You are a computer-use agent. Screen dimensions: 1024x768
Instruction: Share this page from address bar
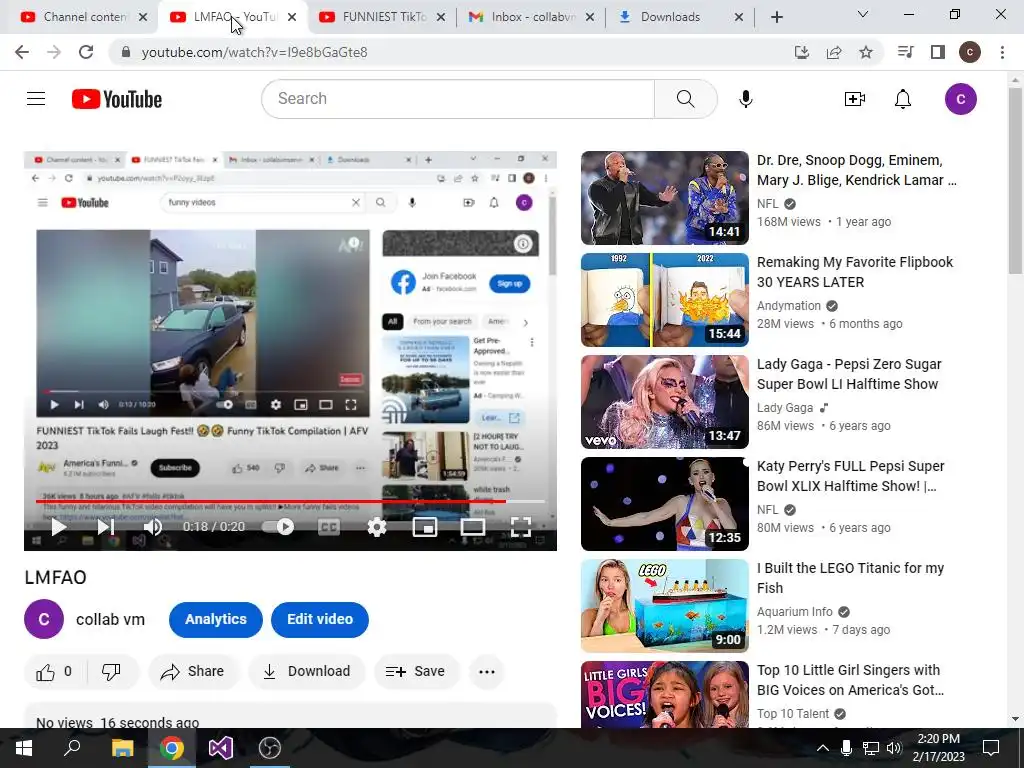pos(833,52)
